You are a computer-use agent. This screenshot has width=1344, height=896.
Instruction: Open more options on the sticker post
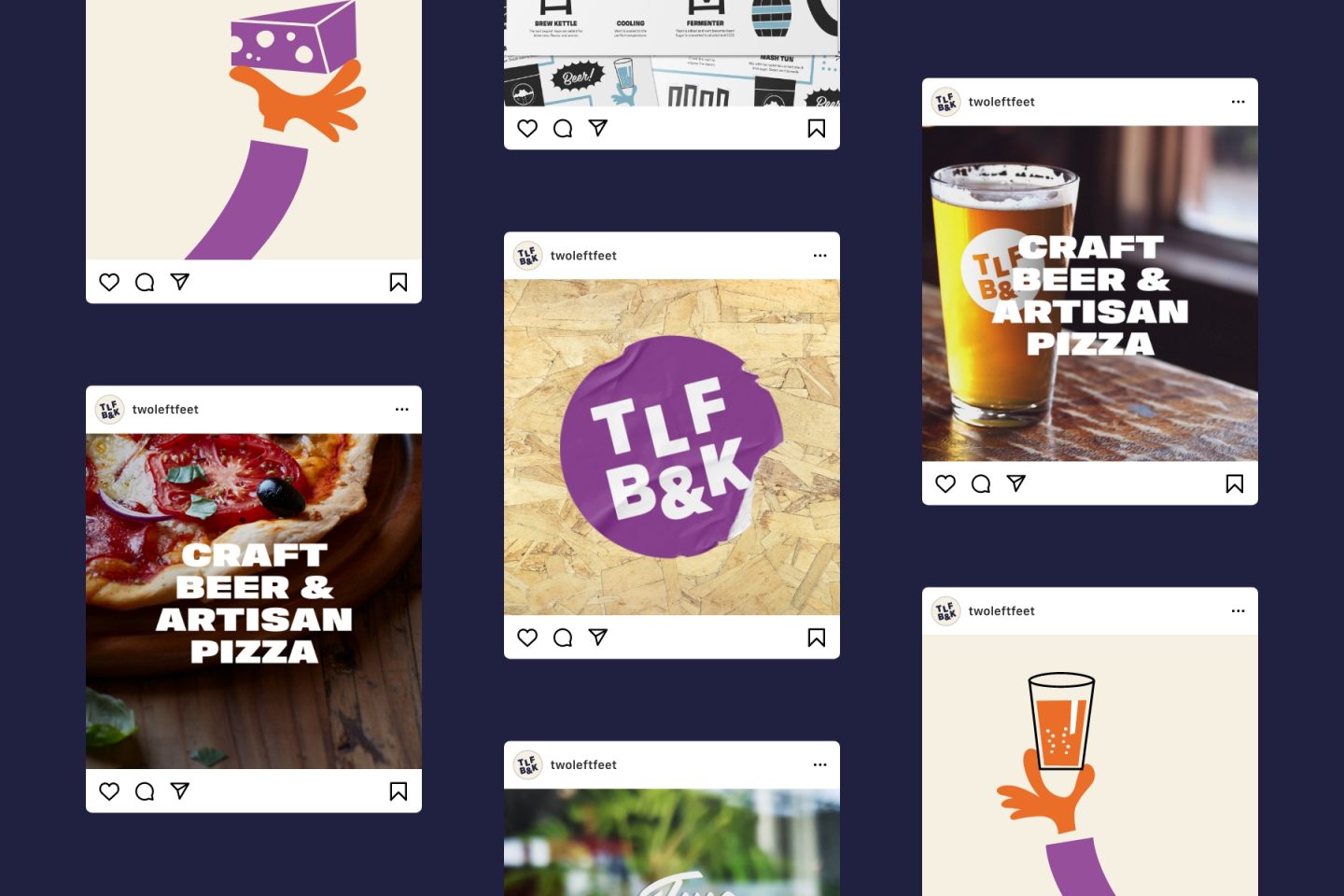[x=820, y=256]
